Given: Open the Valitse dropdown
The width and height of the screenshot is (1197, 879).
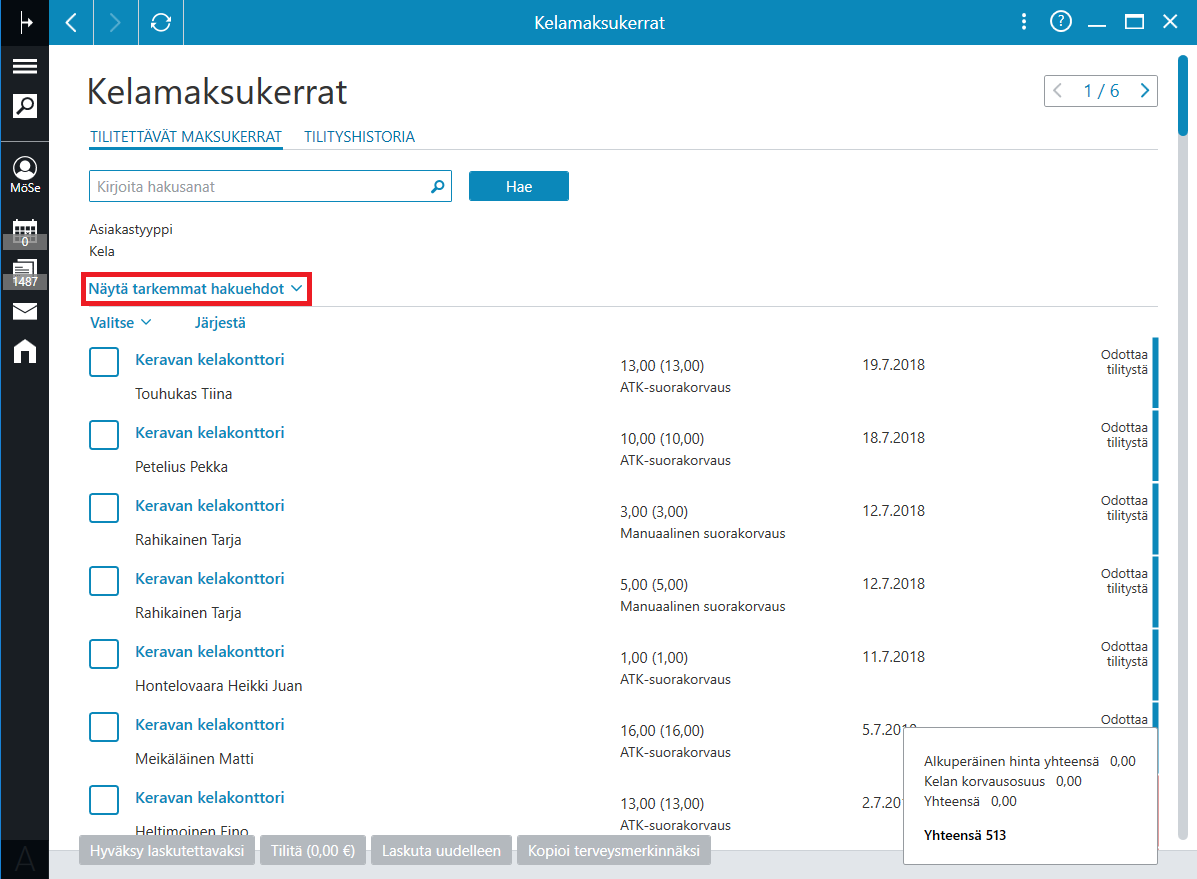Looking at the screenshot, I should (x=121, y=323).
